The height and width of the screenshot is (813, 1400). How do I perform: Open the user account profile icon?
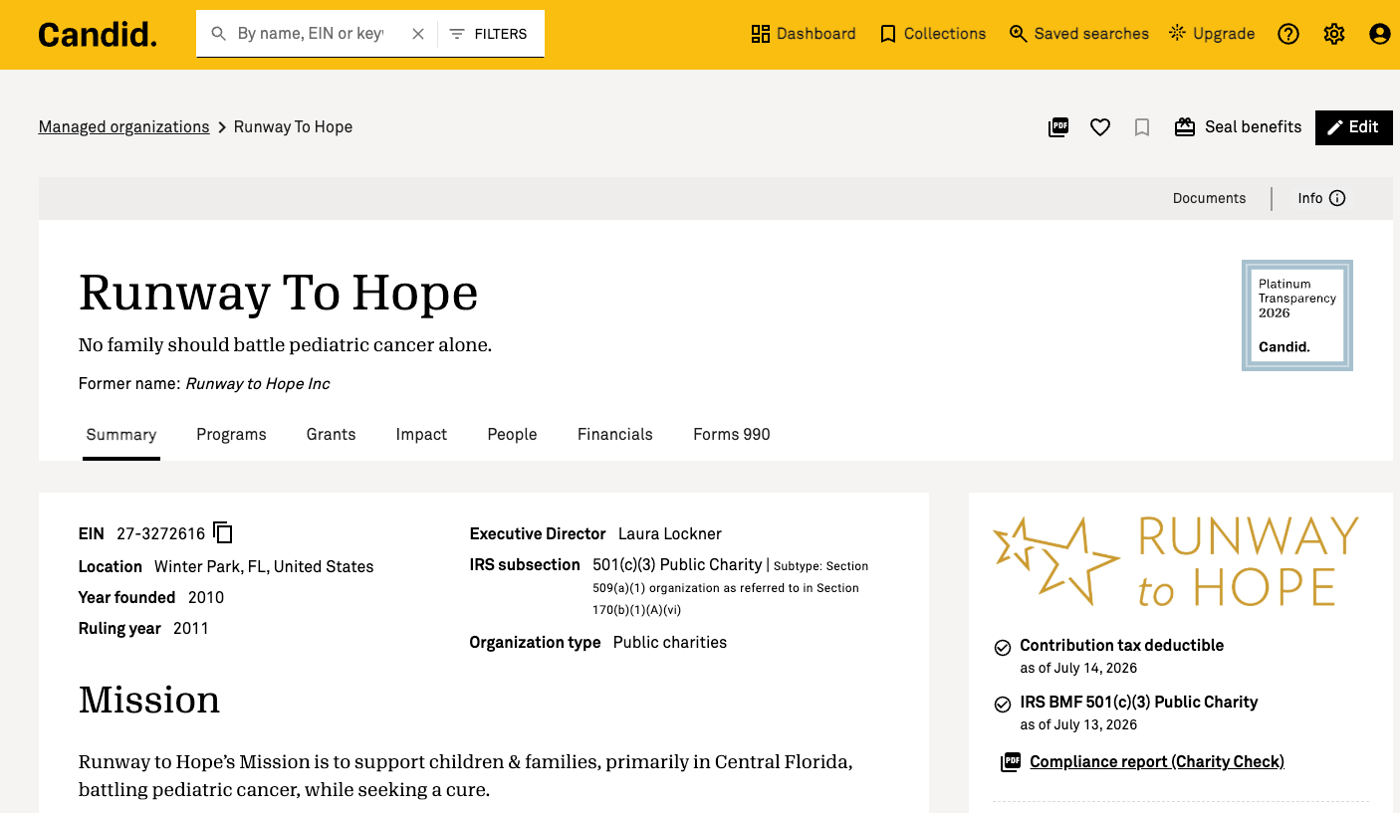pos(1380,34)
